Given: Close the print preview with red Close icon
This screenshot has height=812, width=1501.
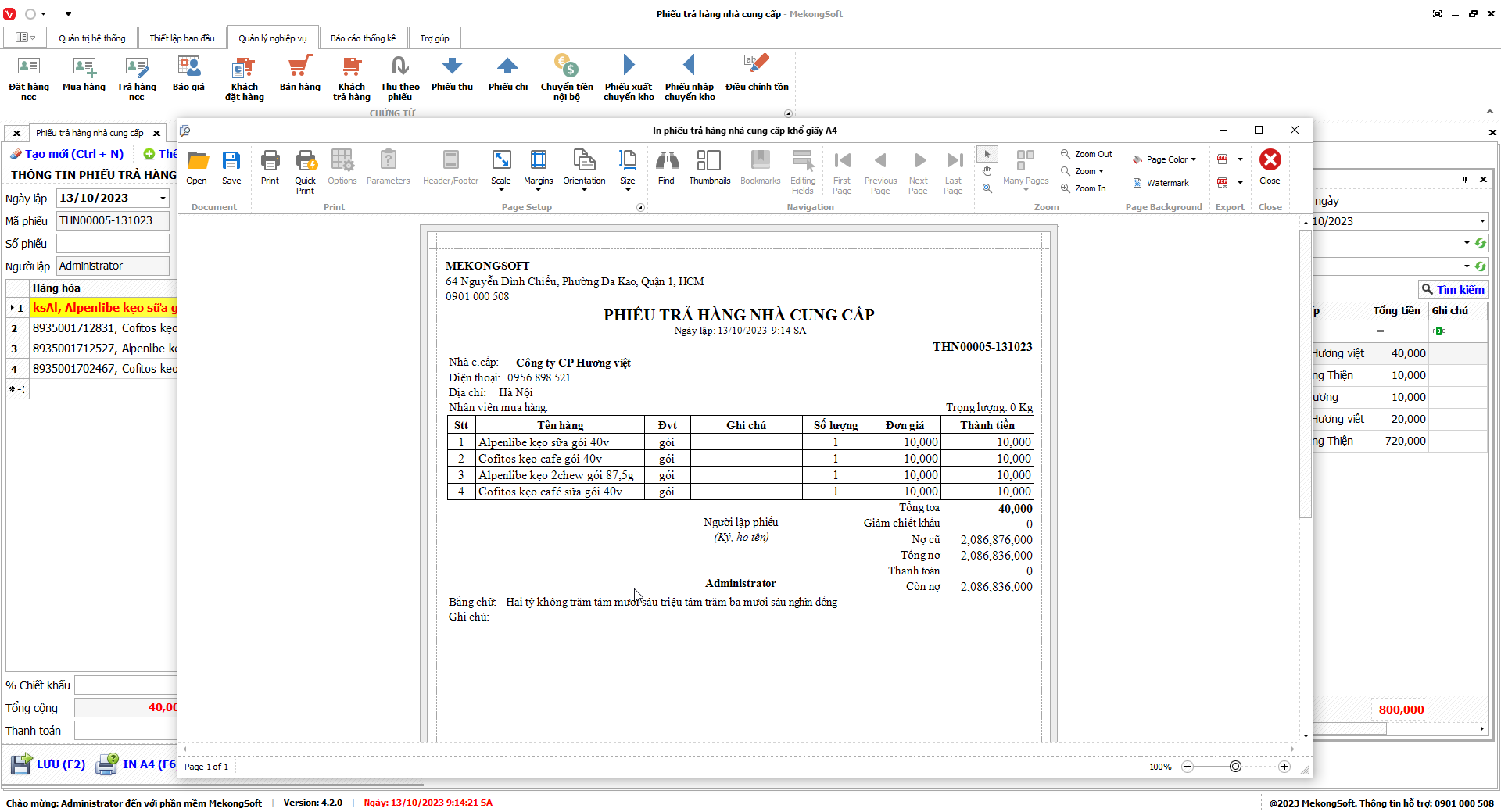Looking at the screenshot, I should pos(1270,168).
